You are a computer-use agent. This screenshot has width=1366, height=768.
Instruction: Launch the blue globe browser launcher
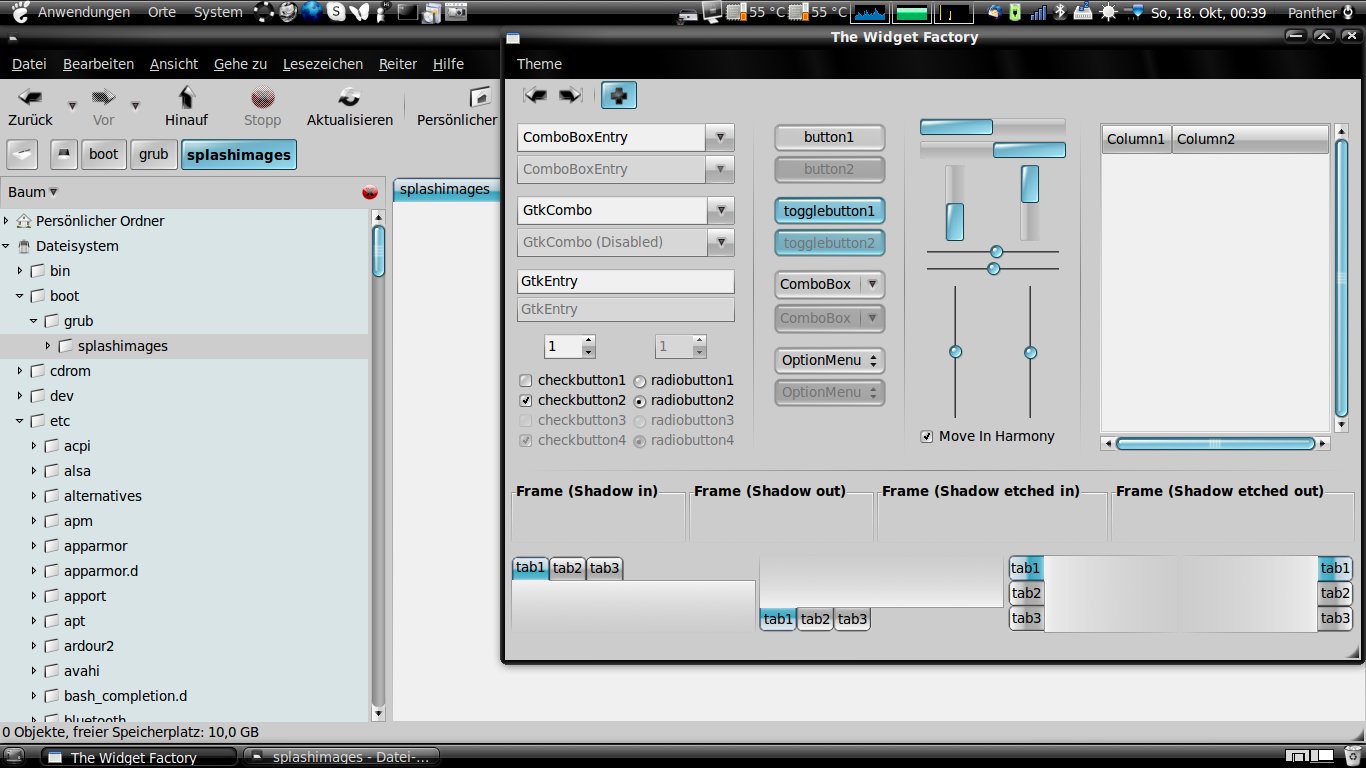312,12
